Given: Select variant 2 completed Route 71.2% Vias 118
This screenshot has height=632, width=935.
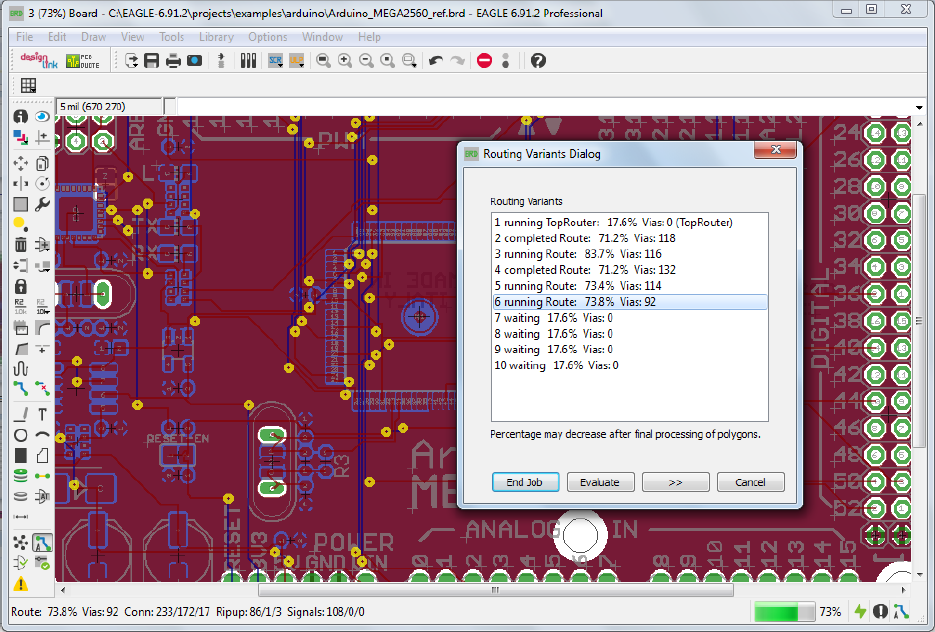Looking at the screenshot, I should click(x=630, y=238).
